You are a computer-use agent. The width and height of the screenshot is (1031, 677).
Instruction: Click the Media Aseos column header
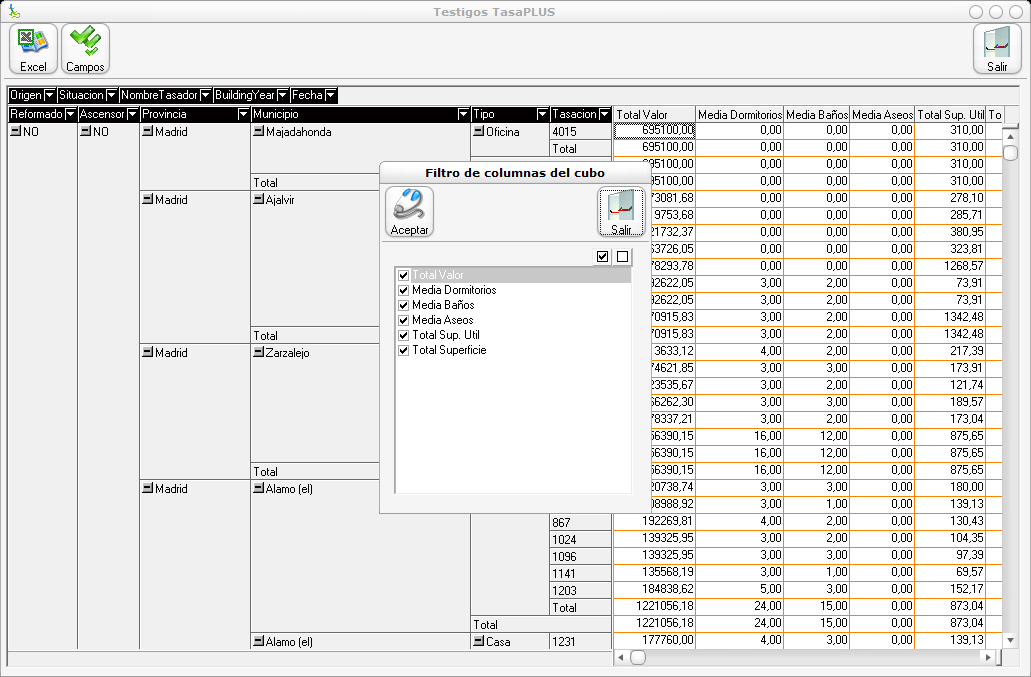pyautogui.click(x=881, y=115)
